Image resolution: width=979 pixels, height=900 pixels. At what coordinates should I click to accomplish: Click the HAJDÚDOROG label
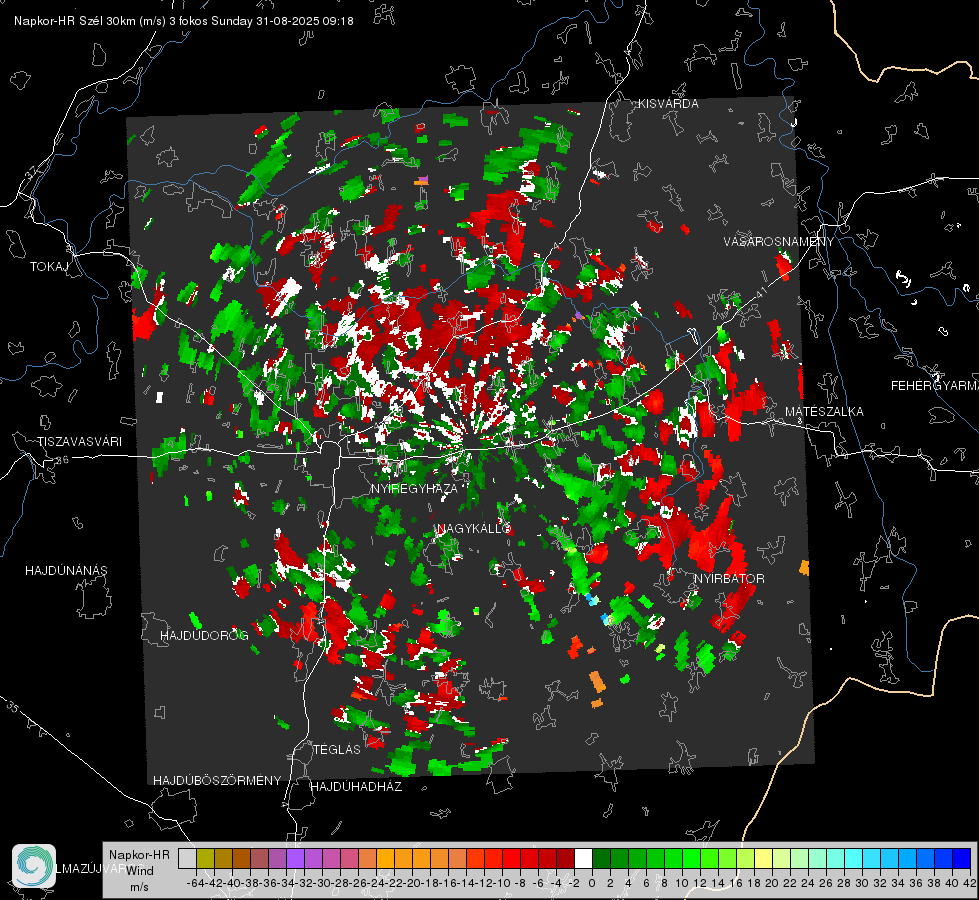pyautogui.click(x=204, y=636)
